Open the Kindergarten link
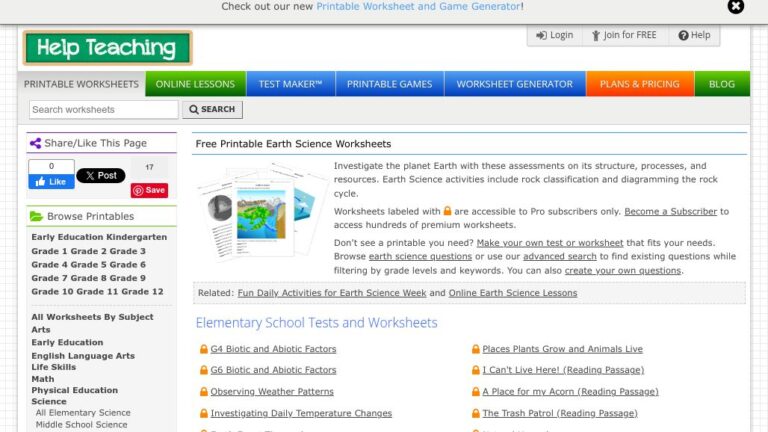Viewport: 768px width, 432px height. point(137,237)
